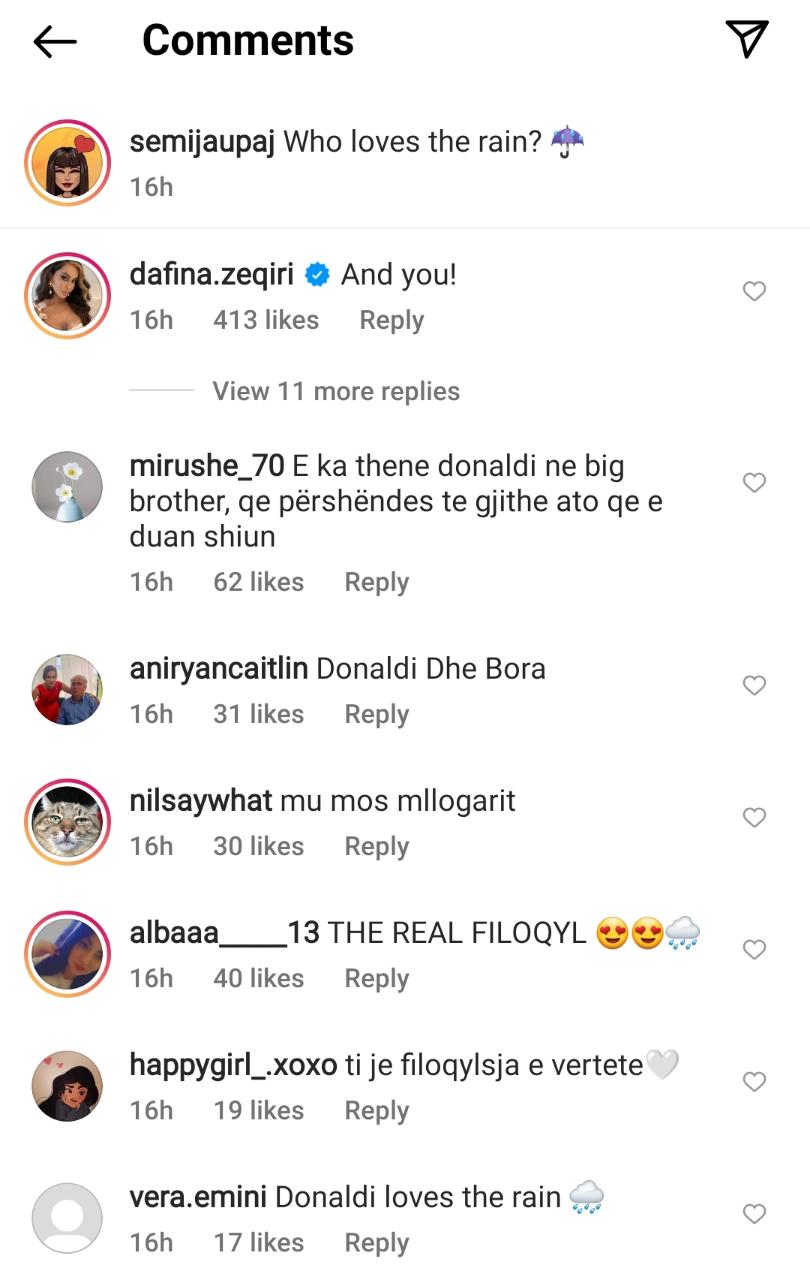Heart the albaaa_____13 comment
The height and width of the screenshot is (1280, 810).
click(754, 949)
